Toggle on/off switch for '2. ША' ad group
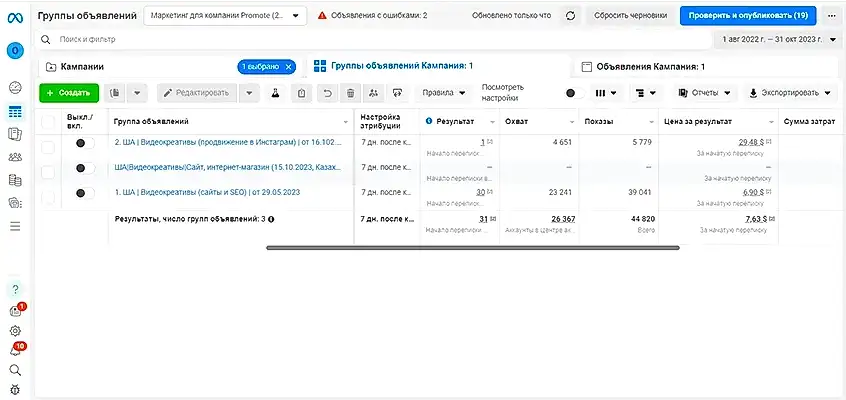846x400 pixels. click(85, 144)
